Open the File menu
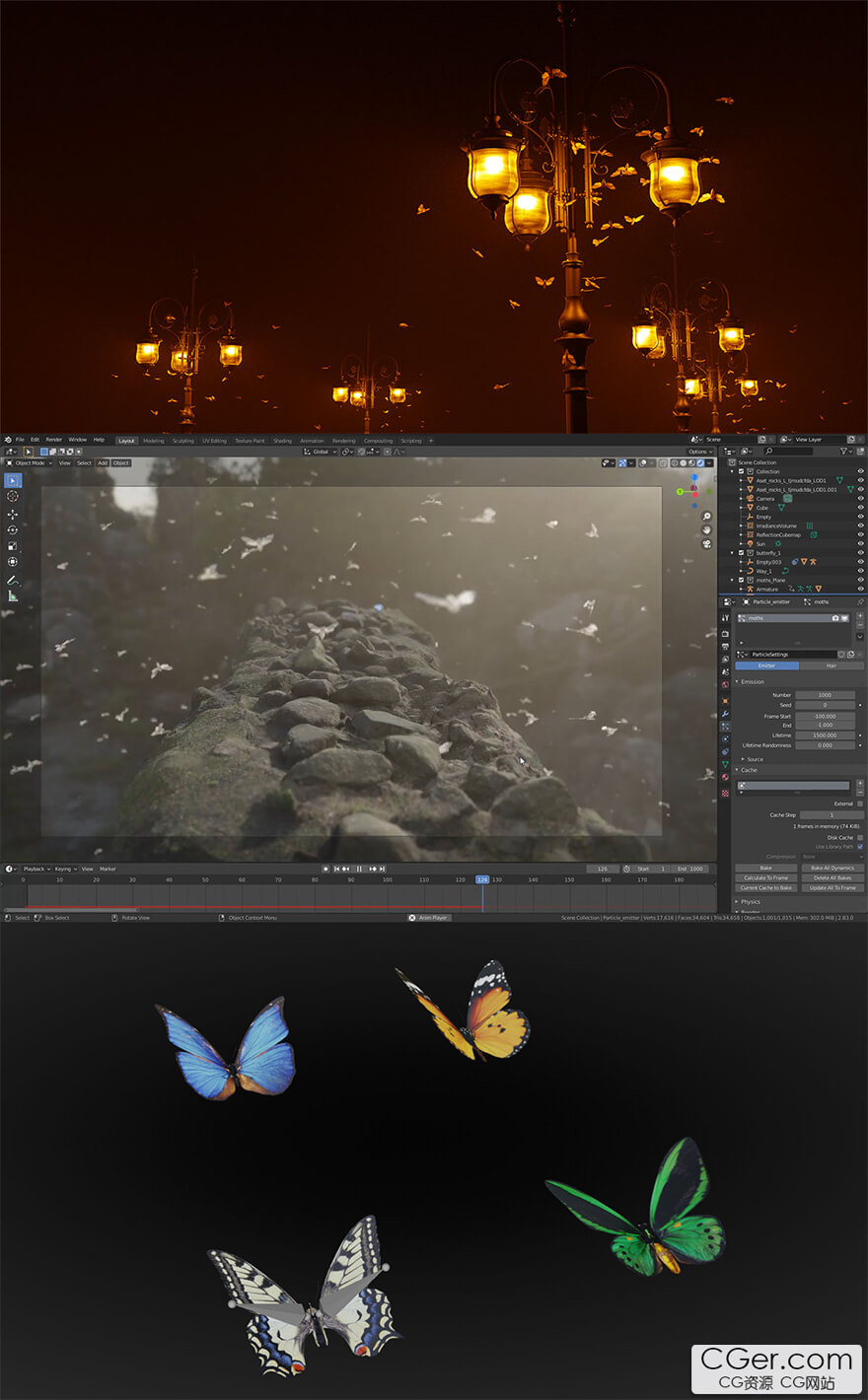The height and width of the screenshot is (1400, 868). tap(20, 440)
